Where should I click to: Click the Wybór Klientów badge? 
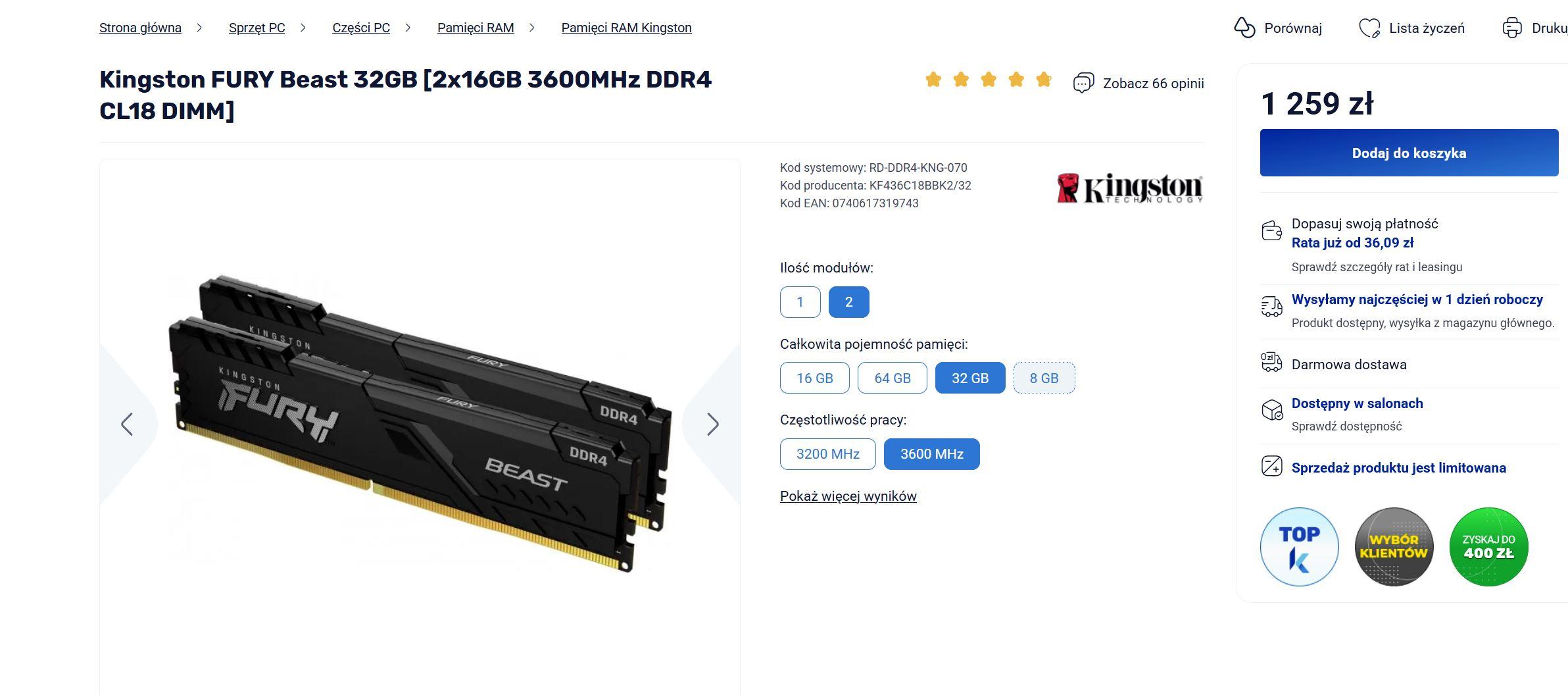pos(1394,546)
